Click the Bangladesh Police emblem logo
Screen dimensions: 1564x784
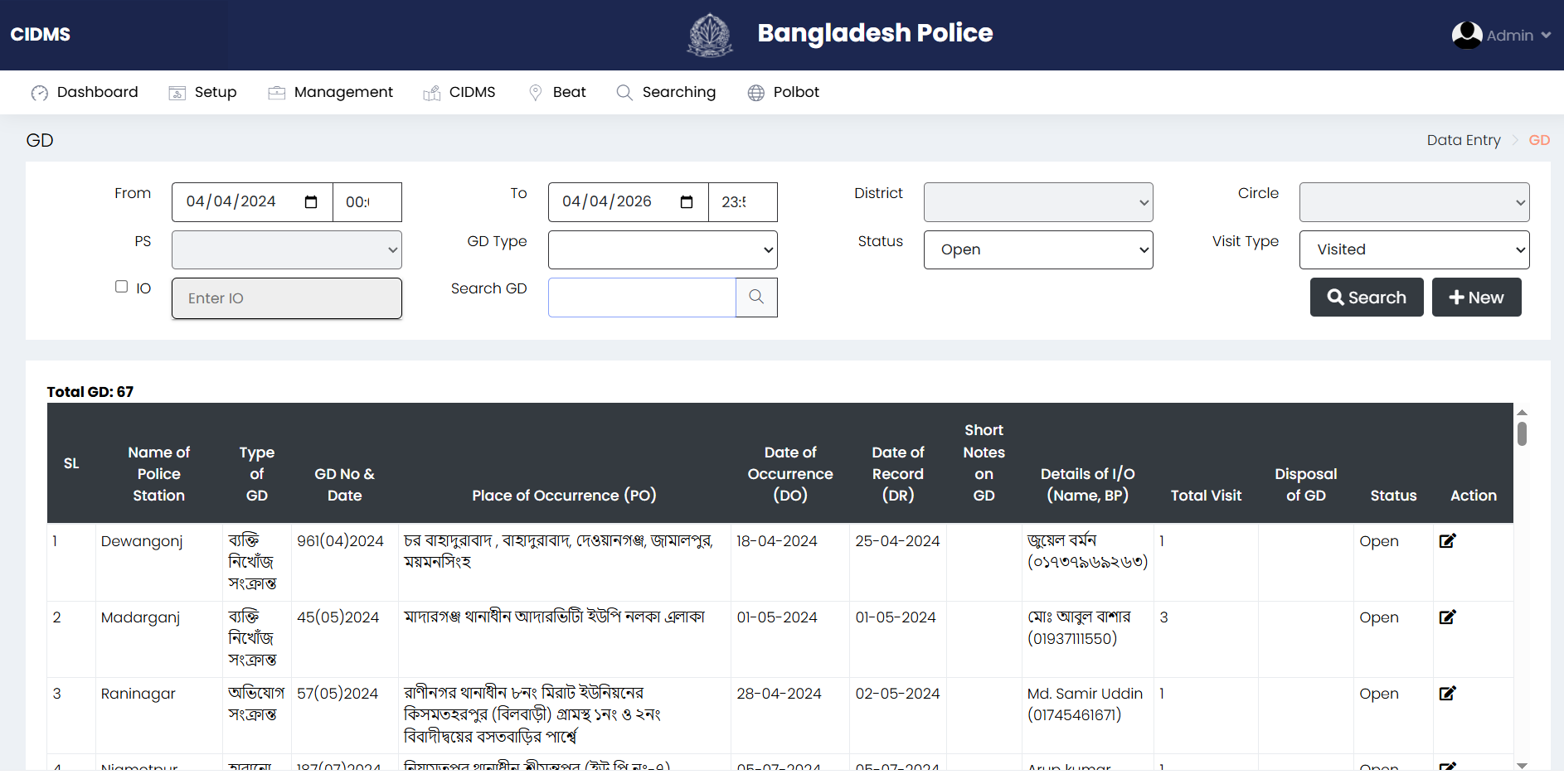(710, 35)
